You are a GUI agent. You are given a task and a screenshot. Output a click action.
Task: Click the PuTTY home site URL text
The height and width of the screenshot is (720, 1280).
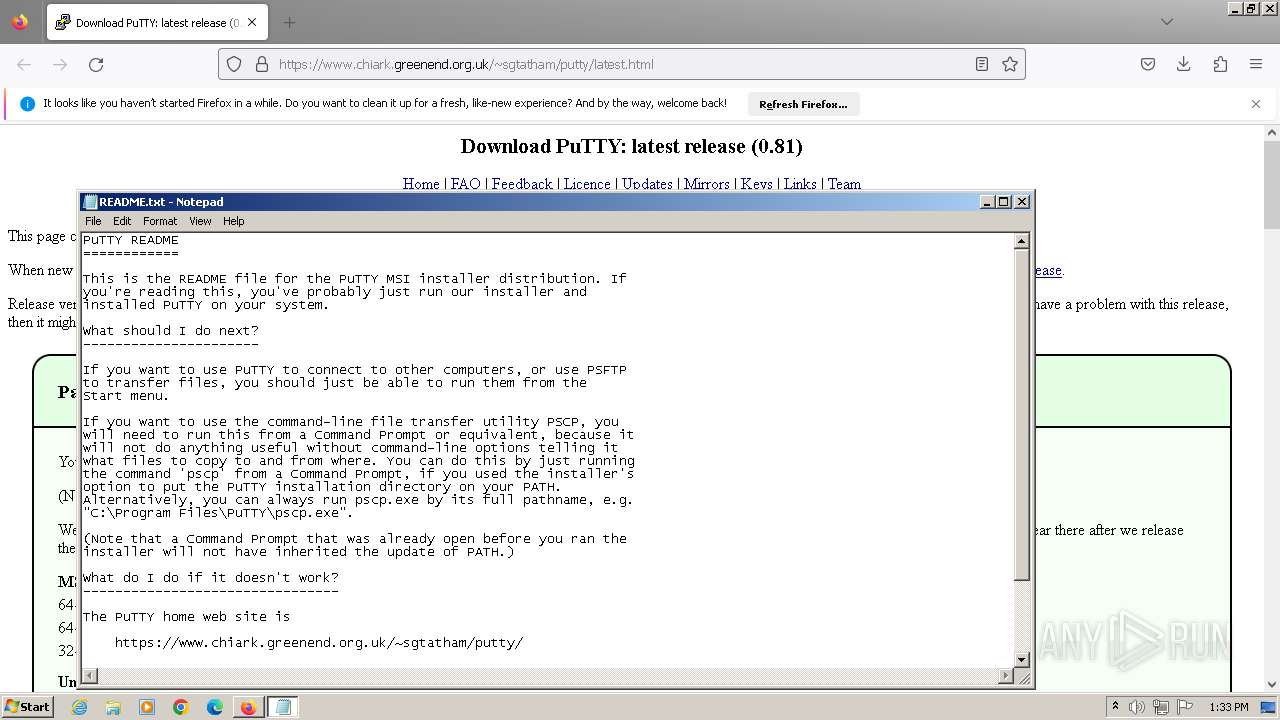click(319, 643)
